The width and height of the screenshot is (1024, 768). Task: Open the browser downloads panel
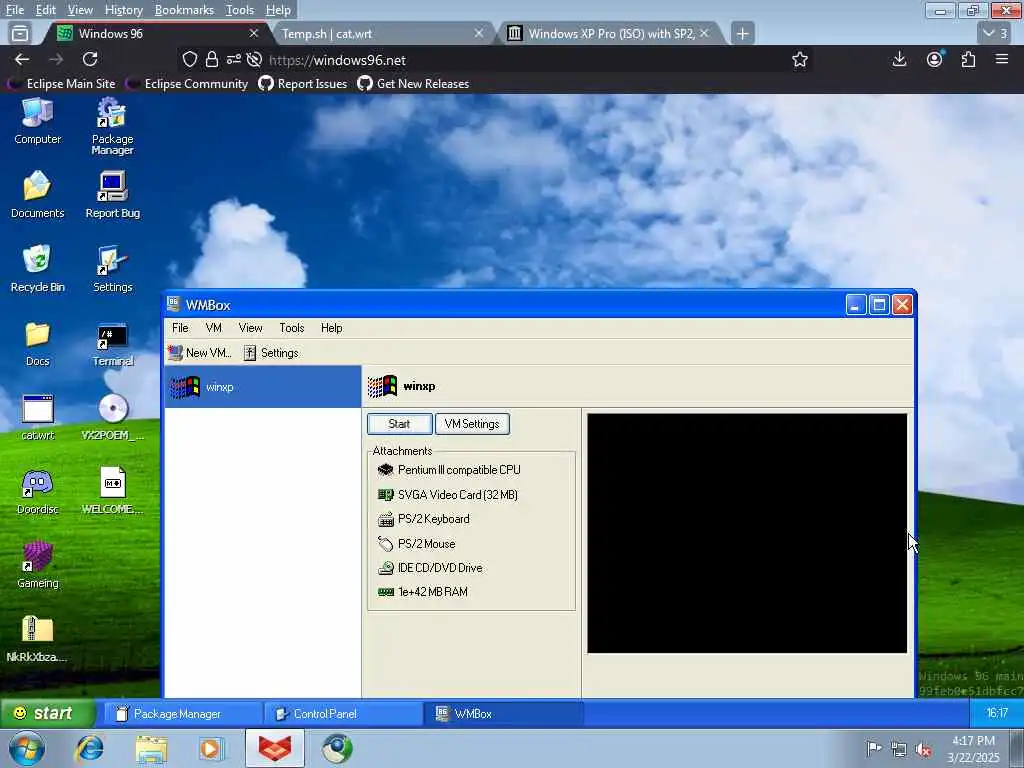click(x=899, y=59)
